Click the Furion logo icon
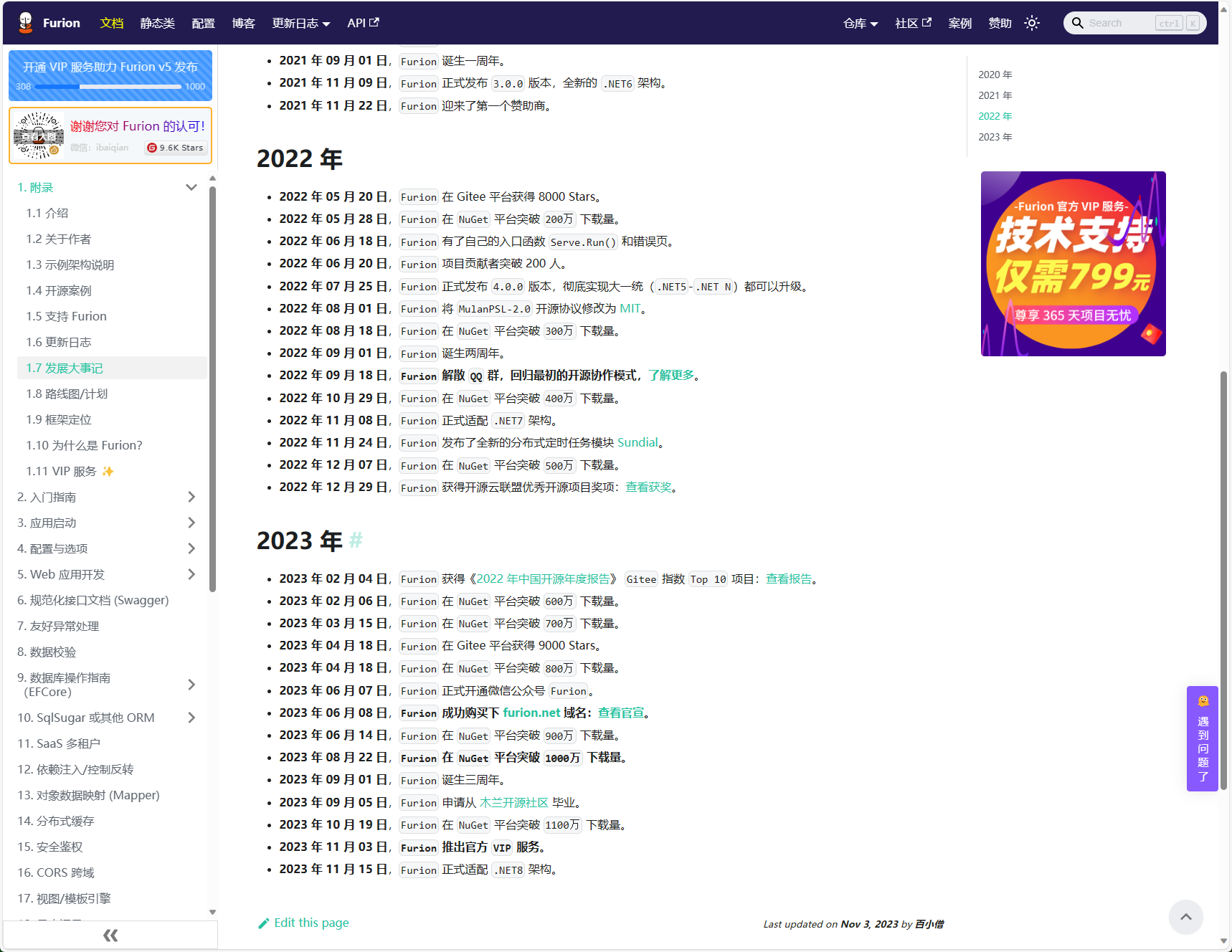The width and height of the screenshot is (1232, 952). point(26,23)
